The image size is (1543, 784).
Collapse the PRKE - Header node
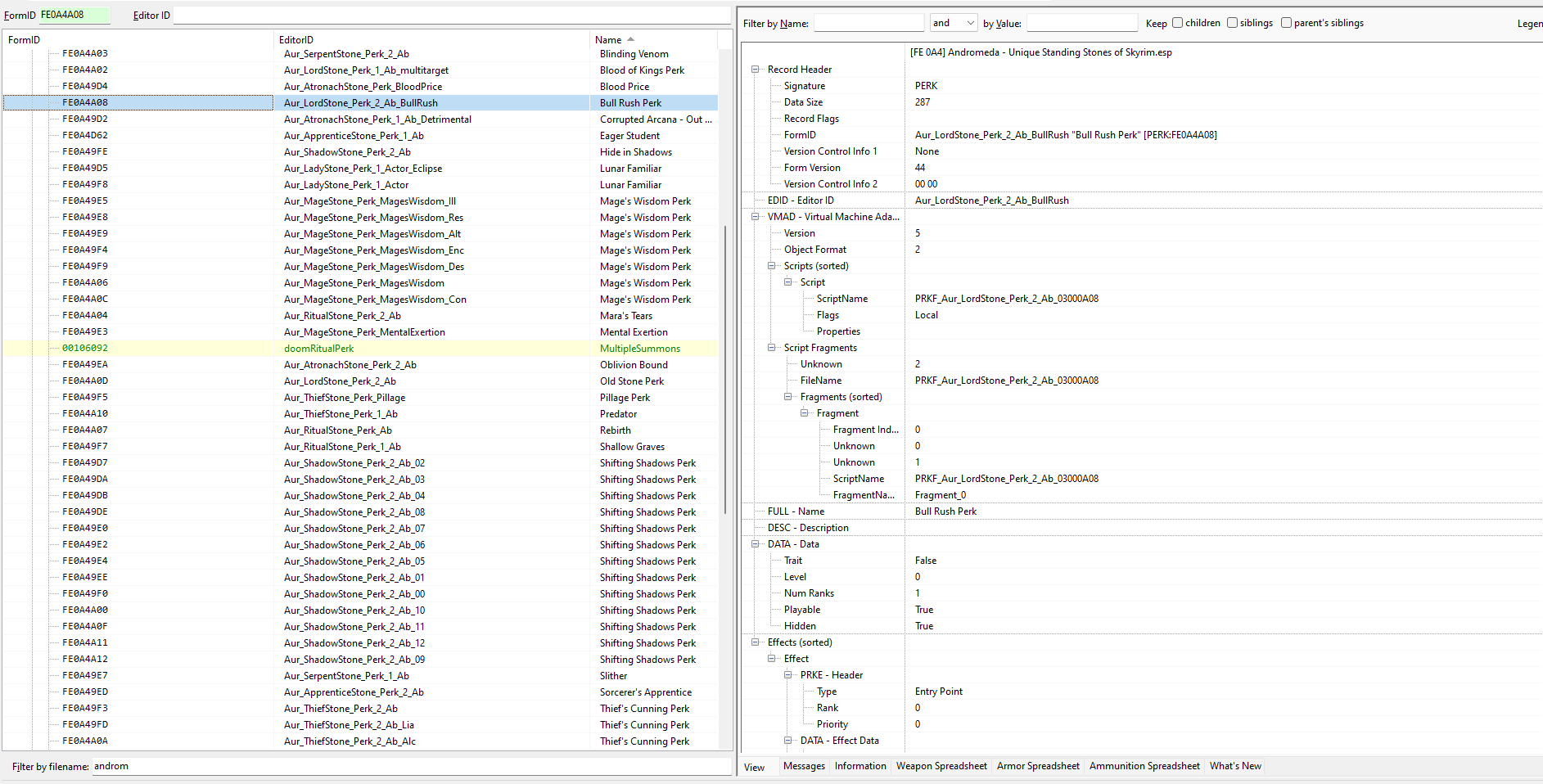(788, 675)
